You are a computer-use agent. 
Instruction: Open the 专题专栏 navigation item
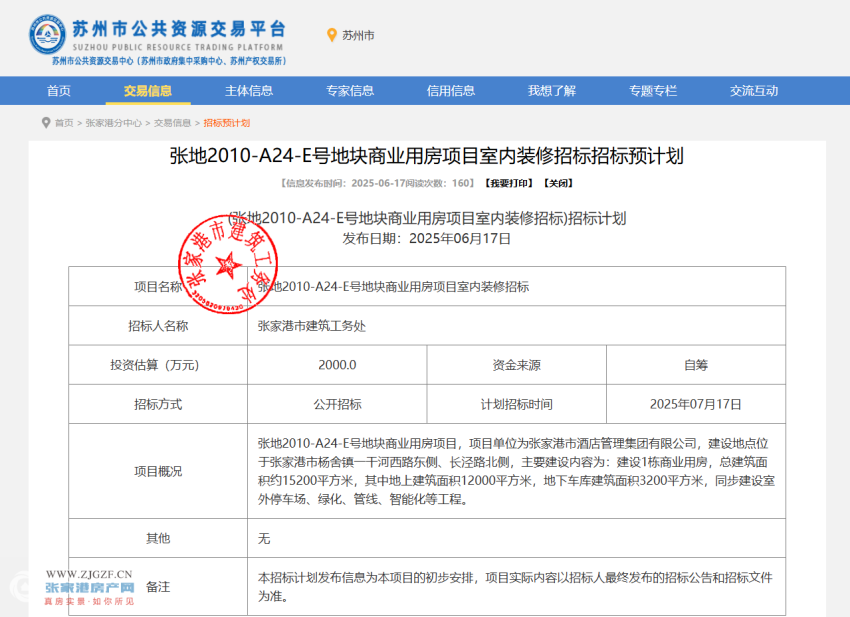653,91
